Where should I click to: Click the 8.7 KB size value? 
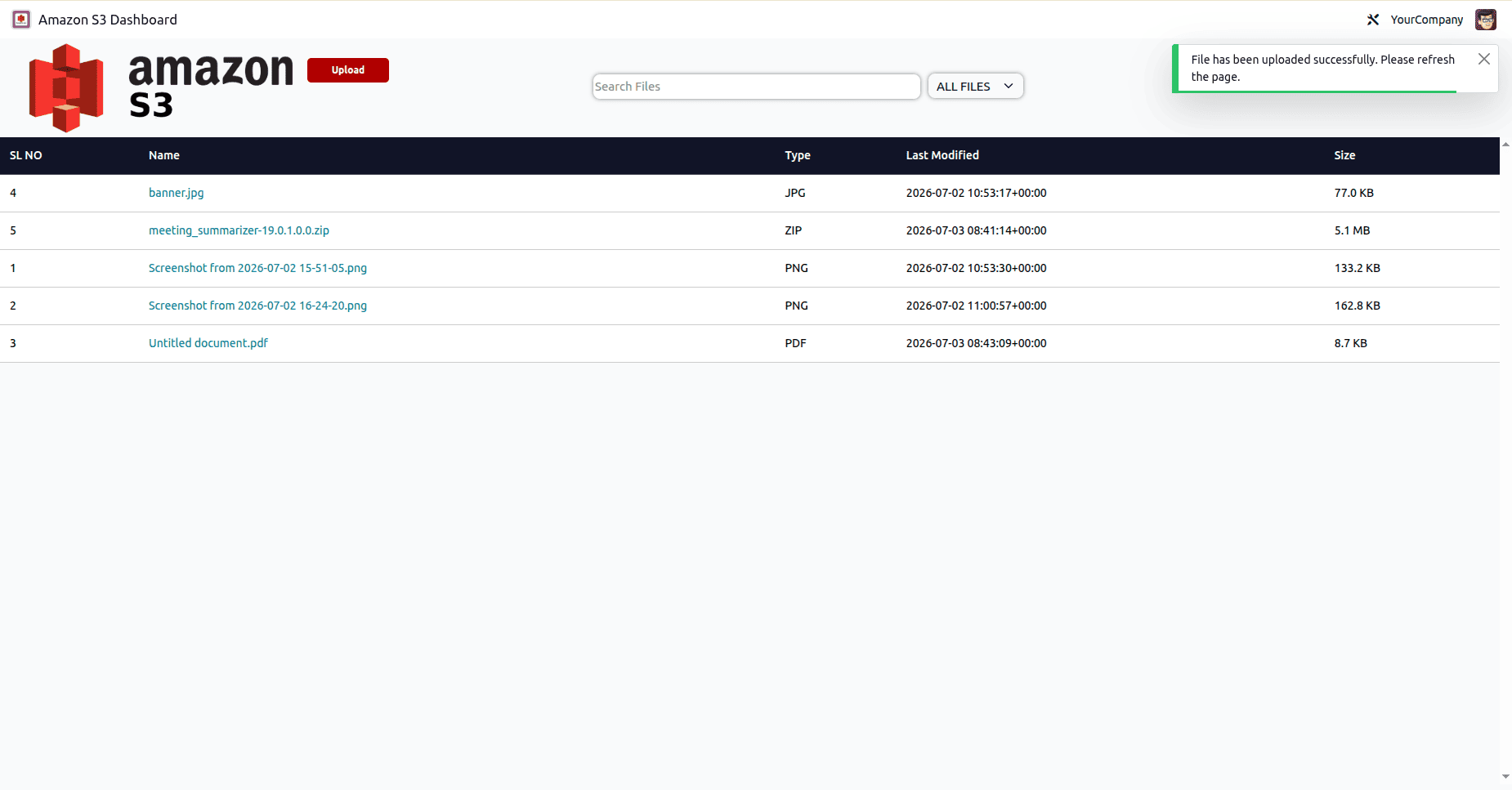point(1351,343)
